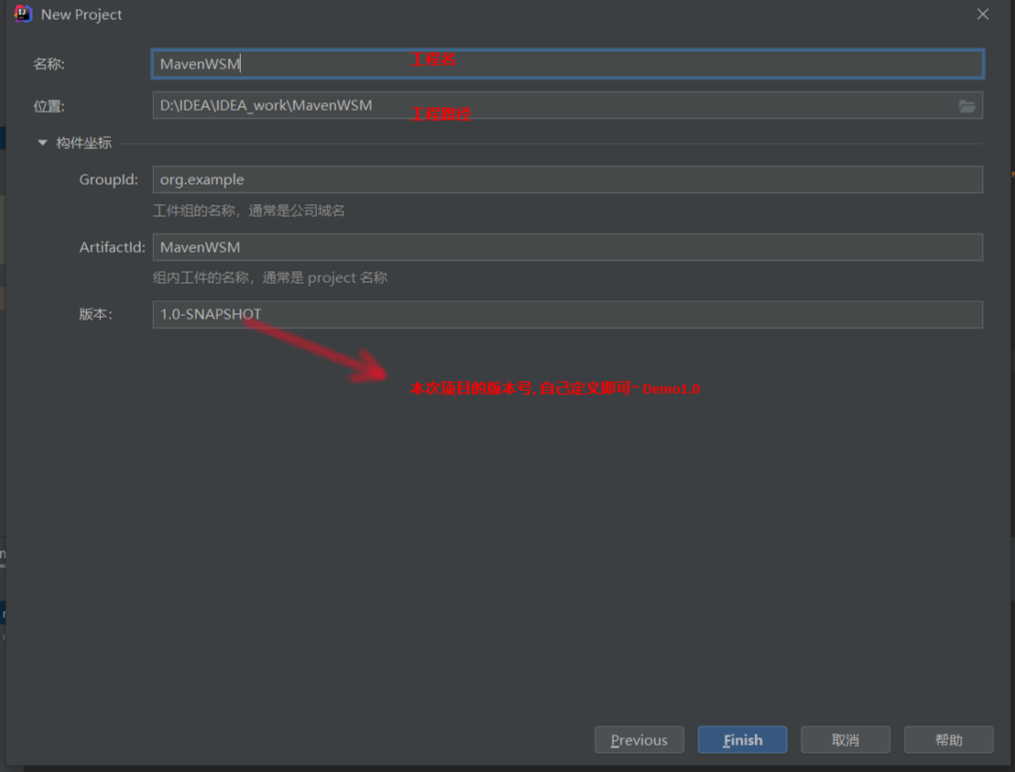Click the ArtifactId label
This screenshot has height=772, width=1015.
click(x=112, y=247)
